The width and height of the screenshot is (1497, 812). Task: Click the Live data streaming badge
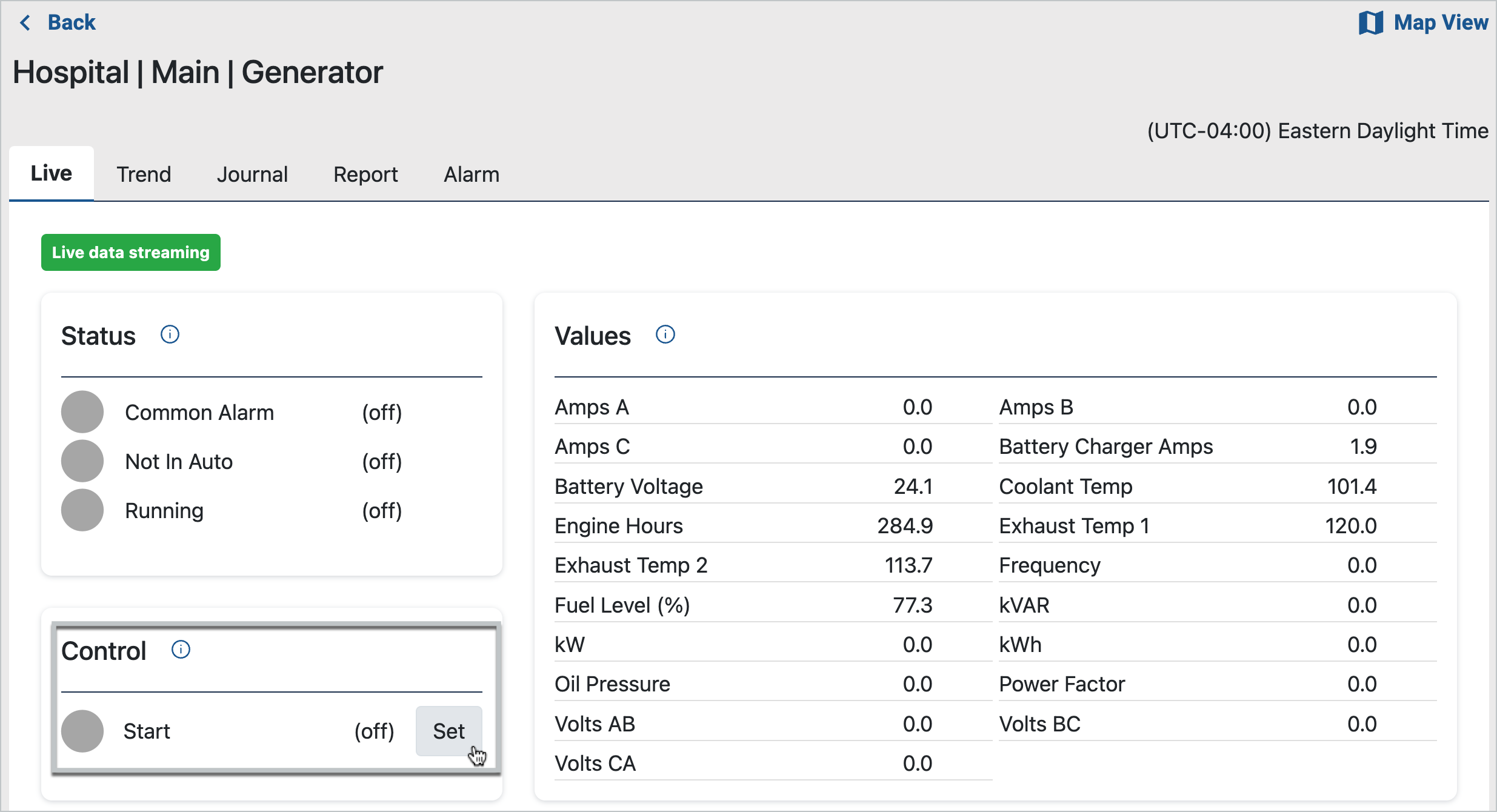[x=131, y=253]
